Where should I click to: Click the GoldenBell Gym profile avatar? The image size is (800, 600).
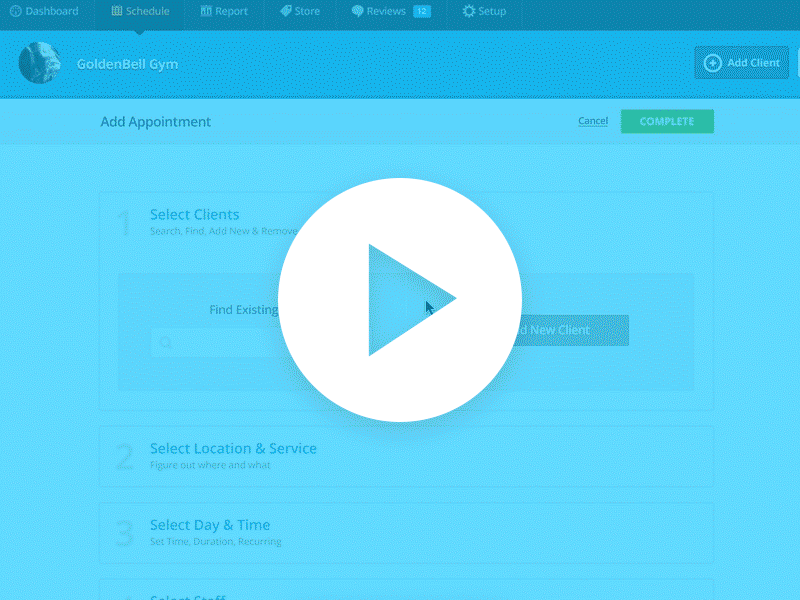(40, 63)
